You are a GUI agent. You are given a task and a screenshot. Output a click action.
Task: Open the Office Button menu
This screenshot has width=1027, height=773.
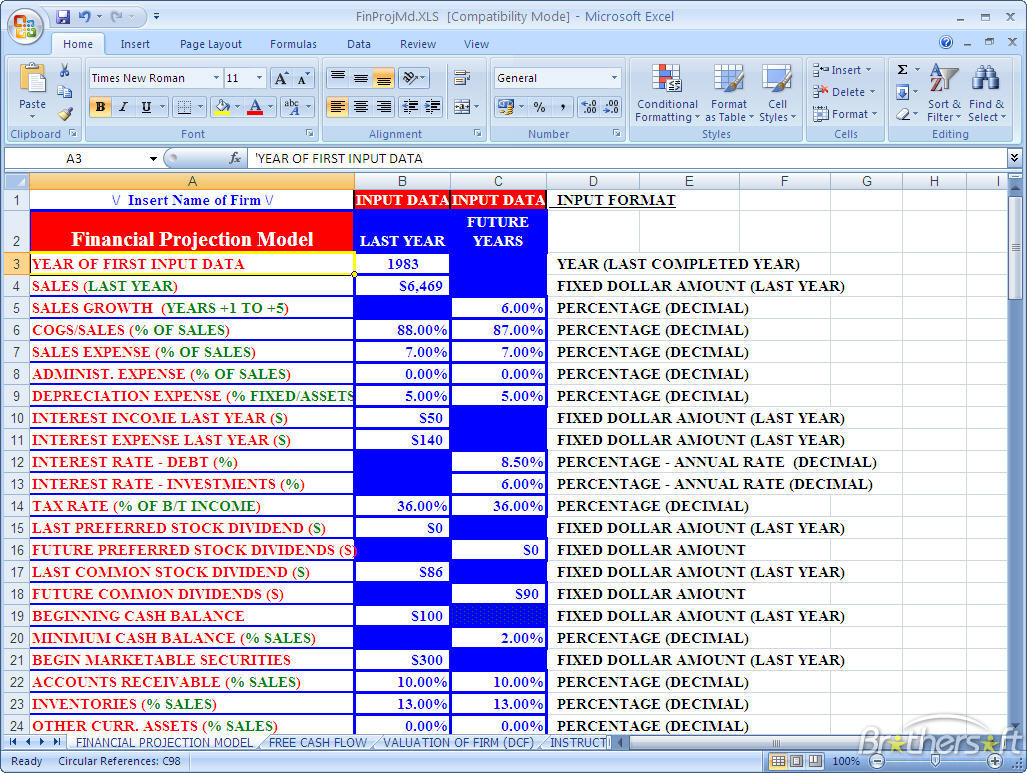point(24,24)
